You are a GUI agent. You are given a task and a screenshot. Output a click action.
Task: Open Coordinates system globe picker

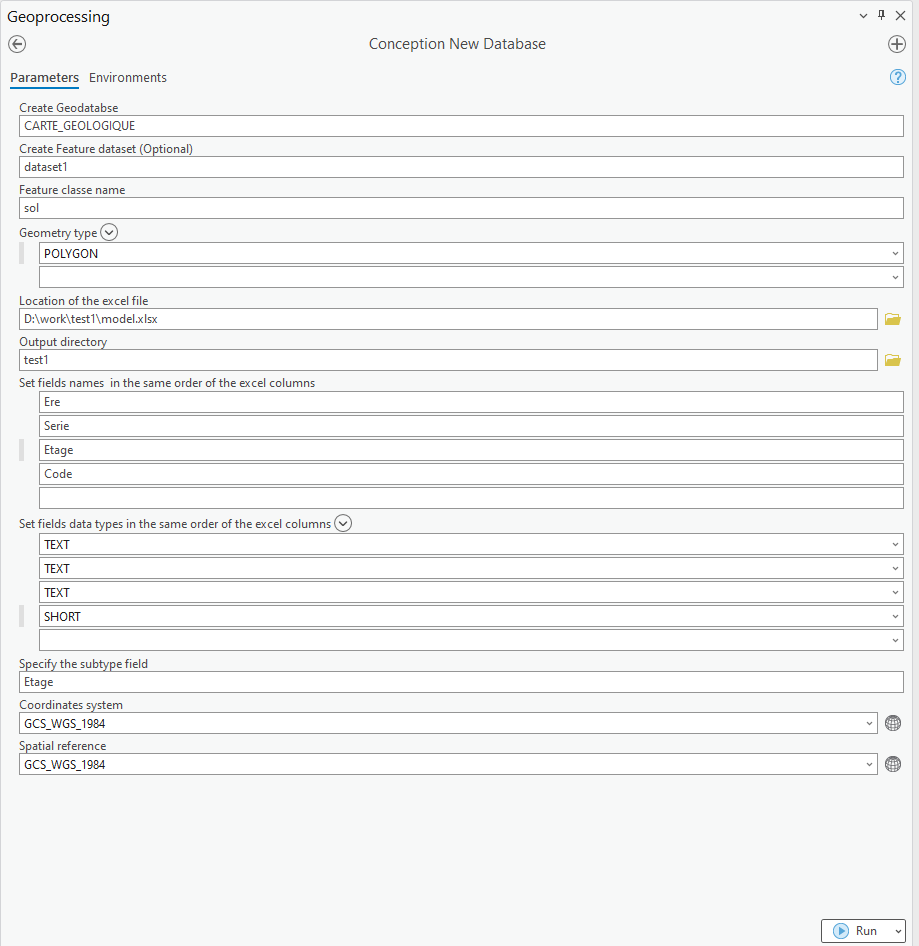892,723
